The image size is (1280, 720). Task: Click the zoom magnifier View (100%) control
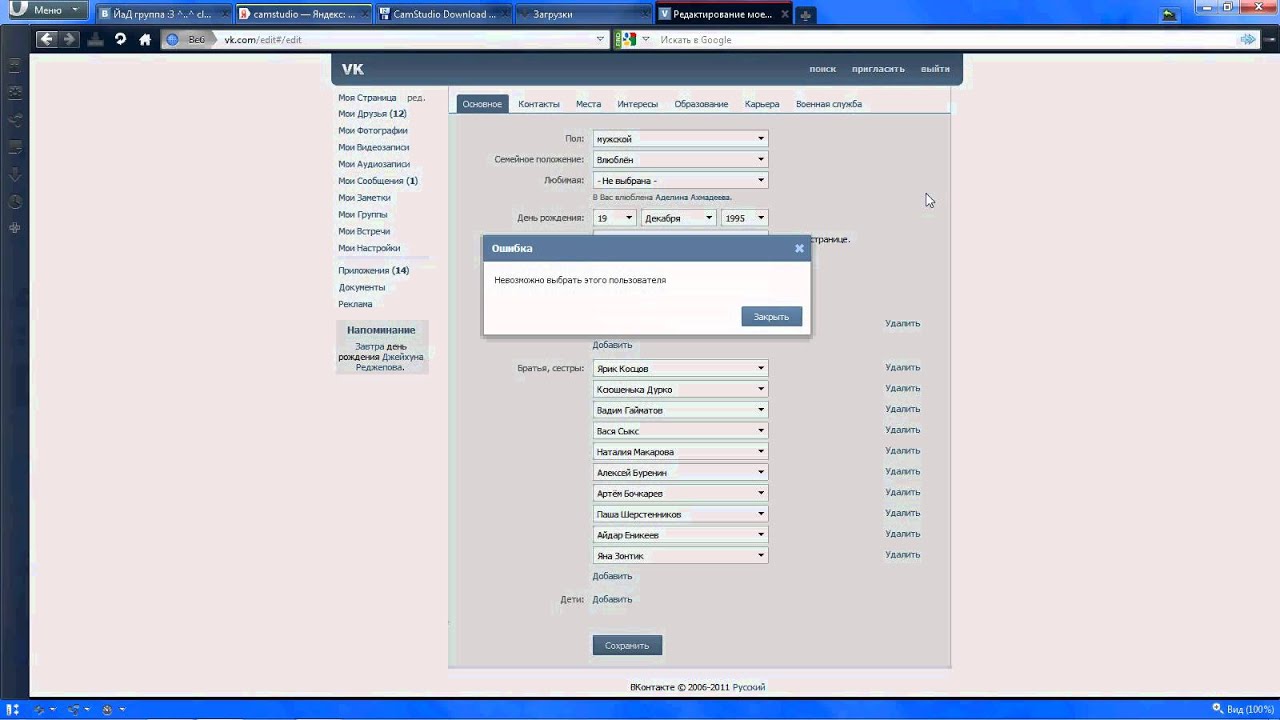(1241, 709)
